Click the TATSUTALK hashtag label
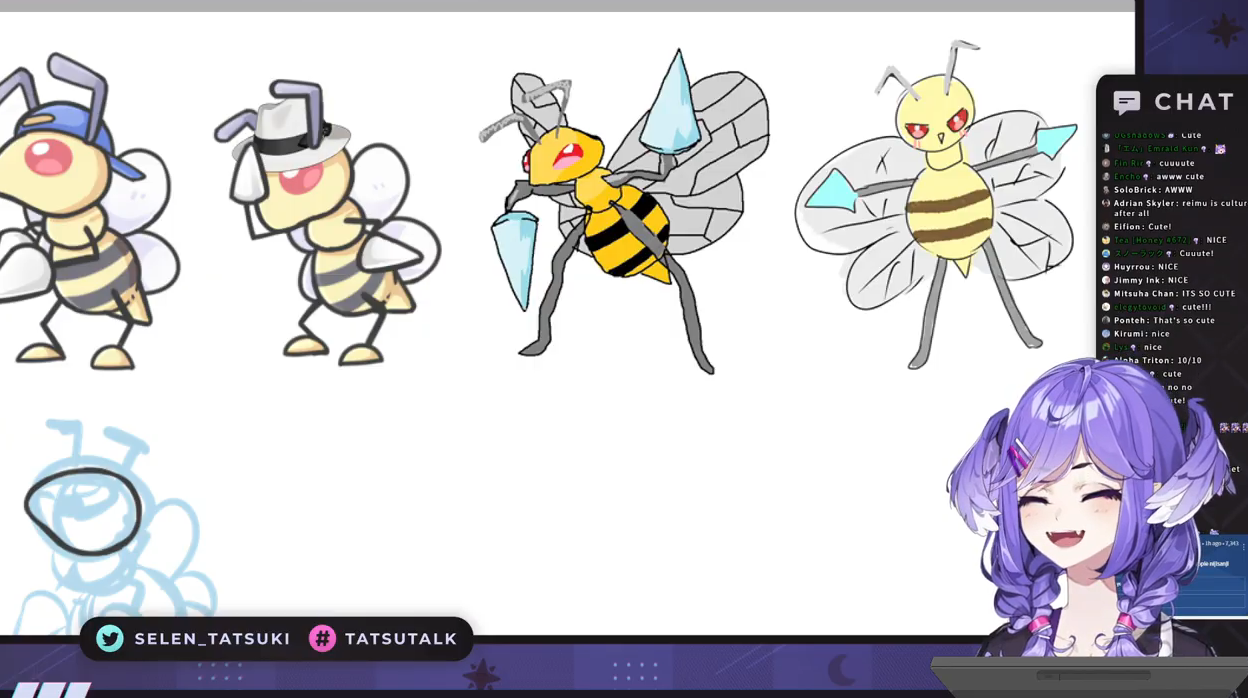 tap(400, 638)
